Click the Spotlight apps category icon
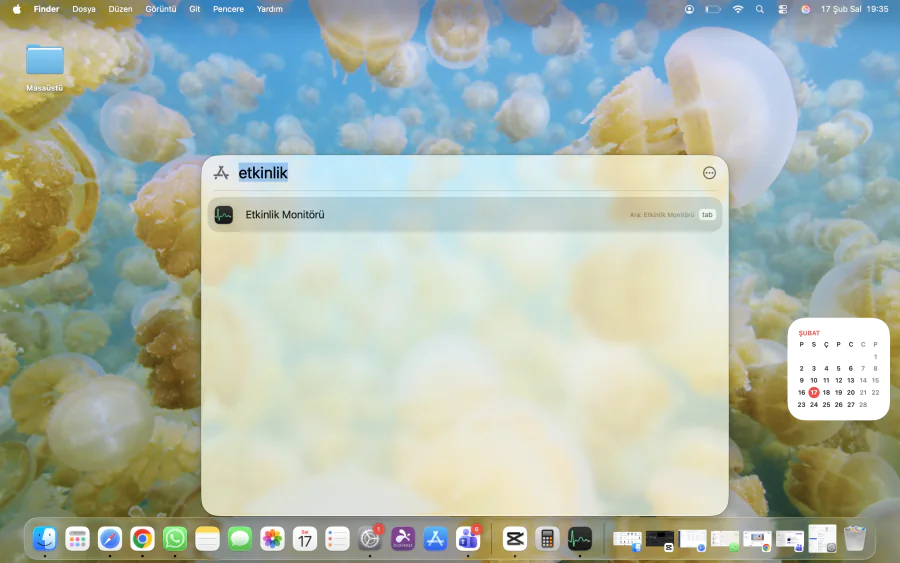The image size is (900, 563). 222,173
